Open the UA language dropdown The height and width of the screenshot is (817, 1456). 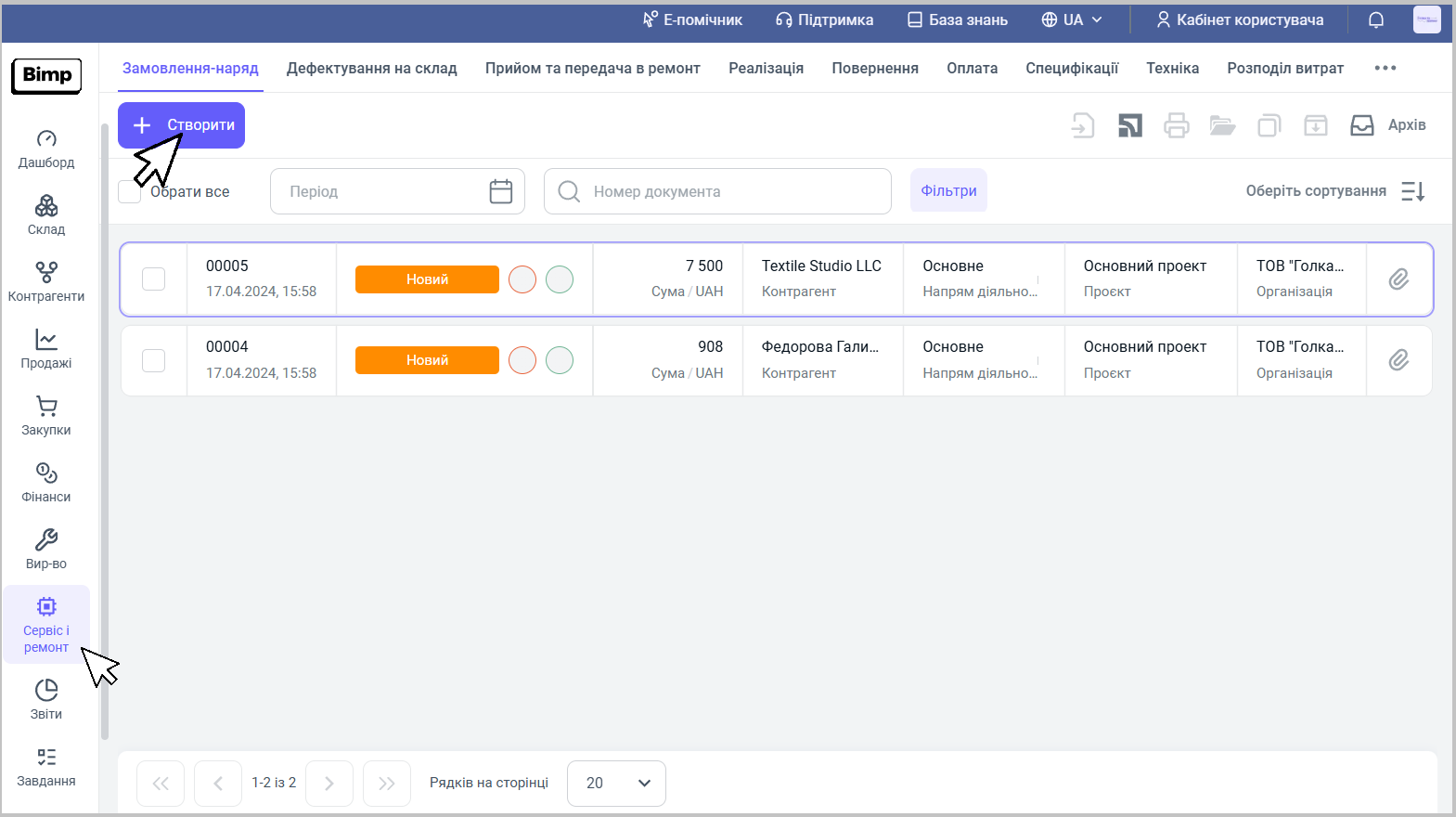click(1072, 20)
